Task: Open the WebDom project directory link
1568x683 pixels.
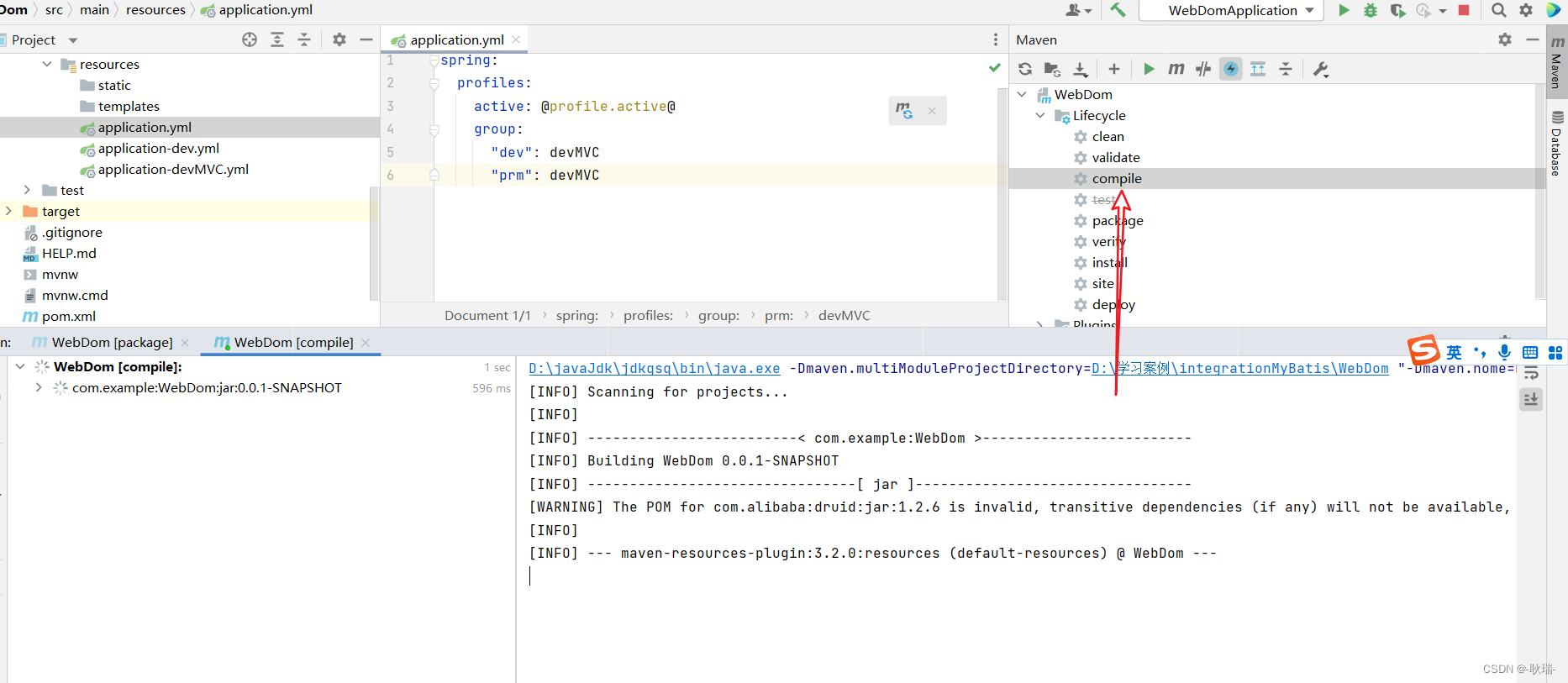Action: click(x=1239, y=368)
